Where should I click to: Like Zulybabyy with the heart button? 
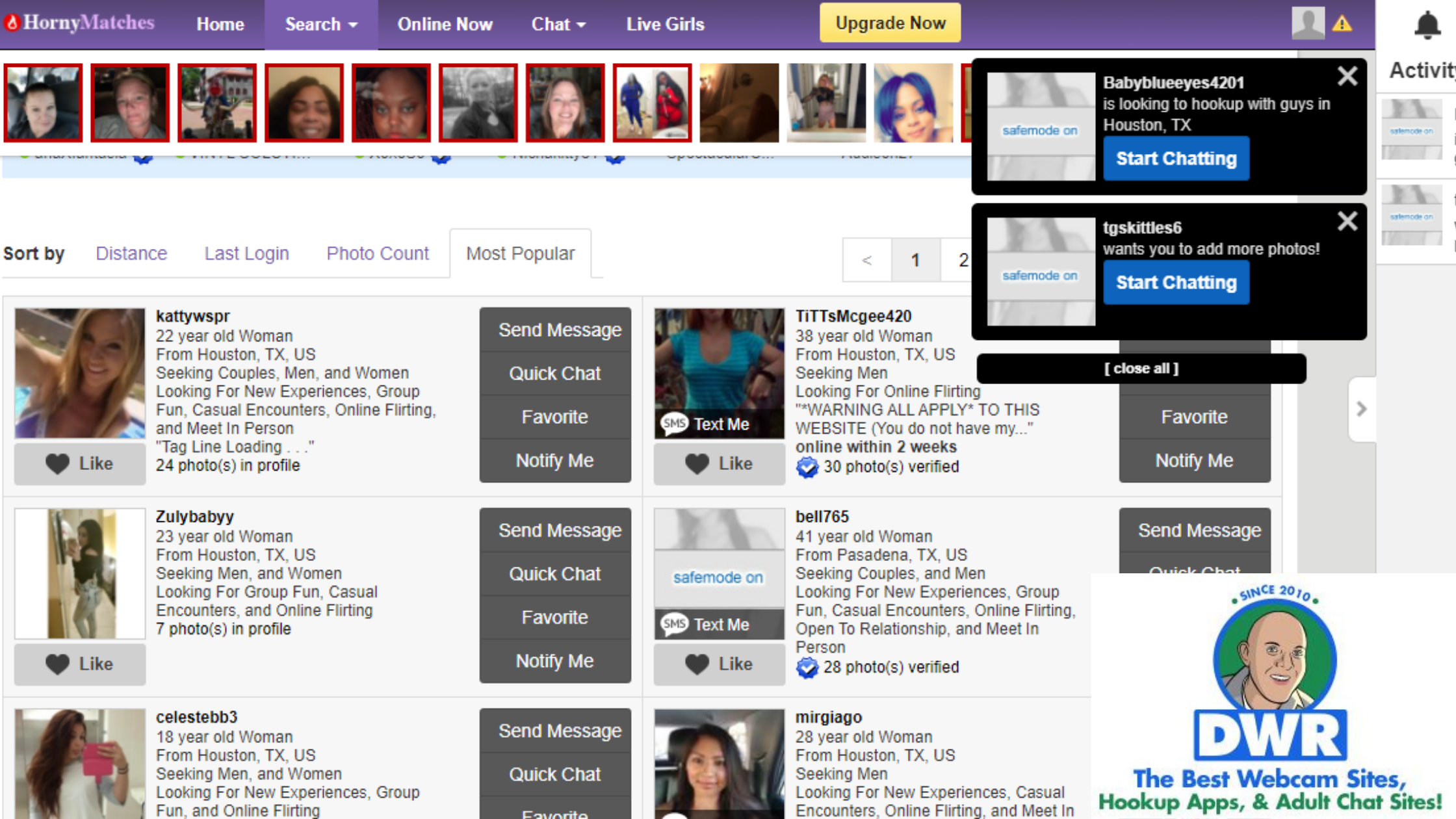tap(80, 664)
